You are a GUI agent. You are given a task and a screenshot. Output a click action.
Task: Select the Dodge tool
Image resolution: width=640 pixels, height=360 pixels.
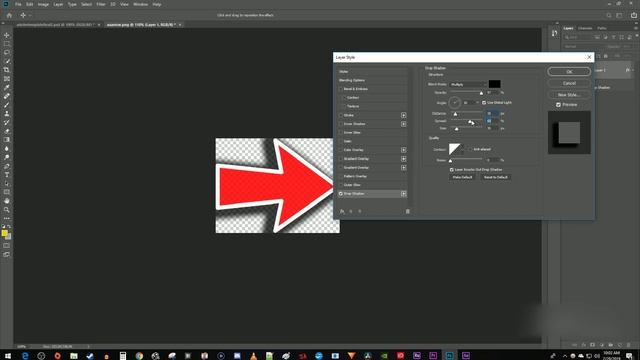(7, 157)
